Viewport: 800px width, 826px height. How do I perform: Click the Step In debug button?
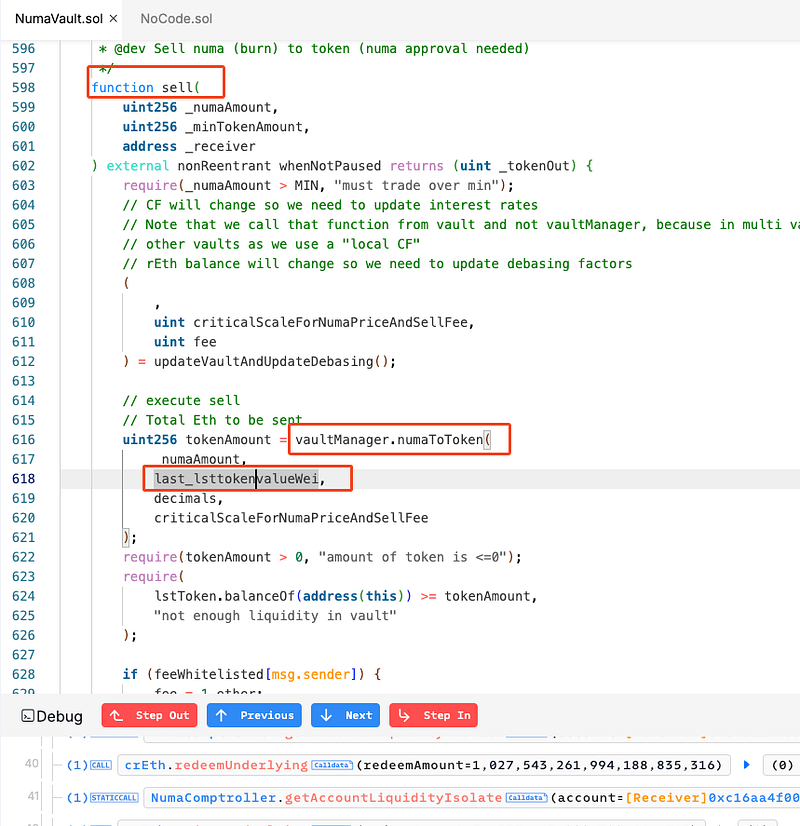(433, 715)
